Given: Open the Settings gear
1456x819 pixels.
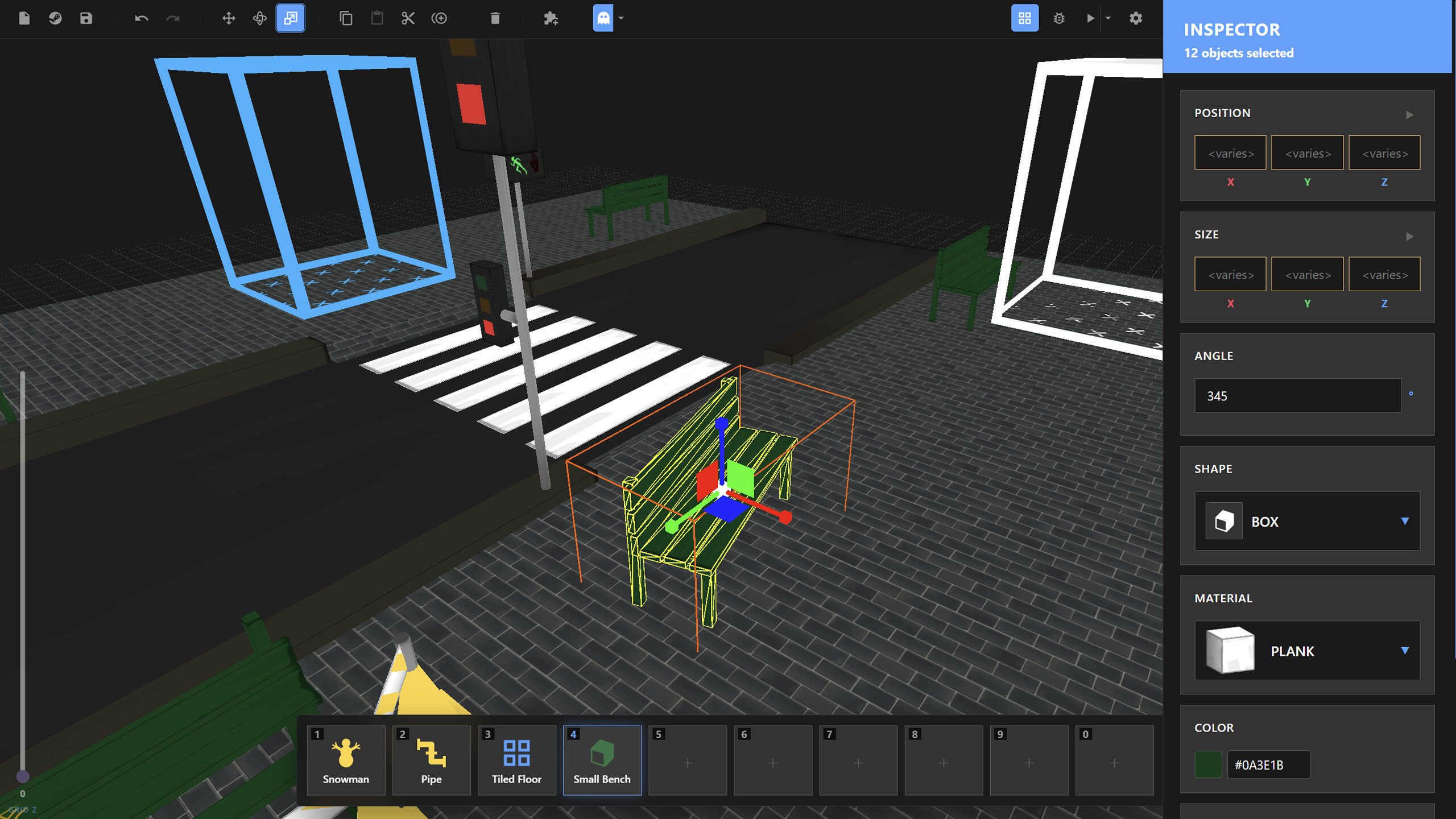Looking at the screenshot, I should pyautogui.click(x=1136, y=18).
